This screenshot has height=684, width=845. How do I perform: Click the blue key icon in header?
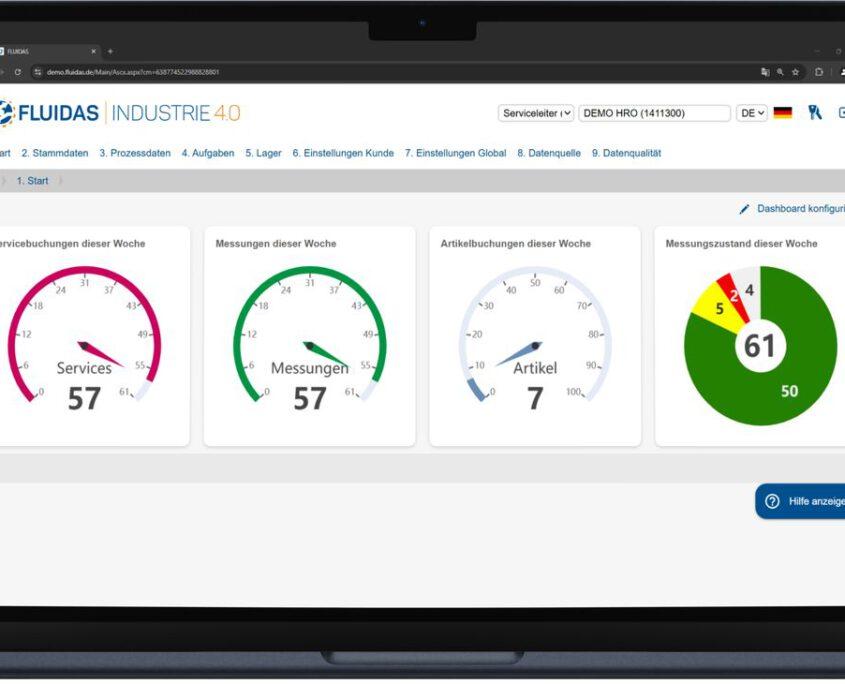[x=815, y=113]
